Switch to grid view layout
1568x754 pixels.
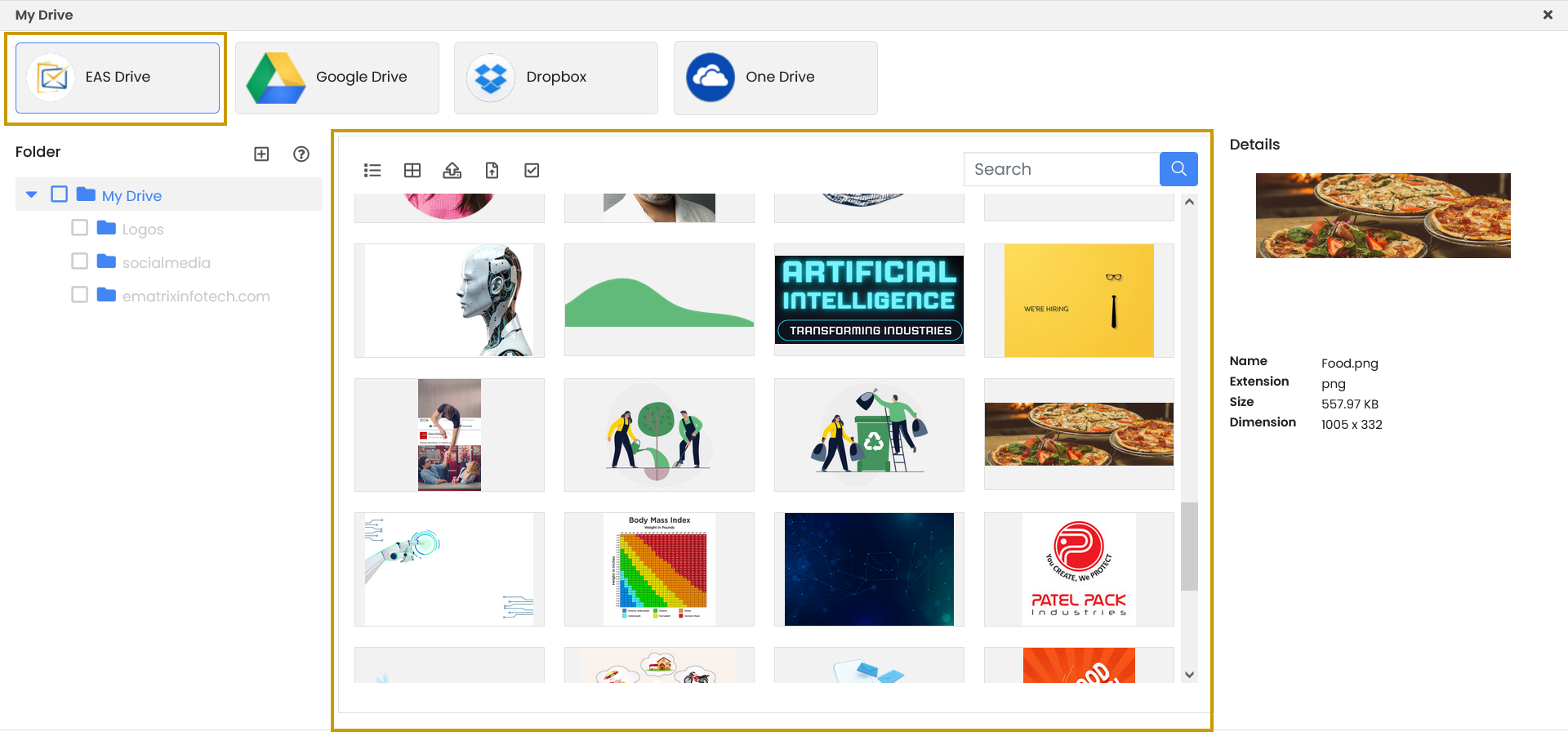click(x=412, y=170)
